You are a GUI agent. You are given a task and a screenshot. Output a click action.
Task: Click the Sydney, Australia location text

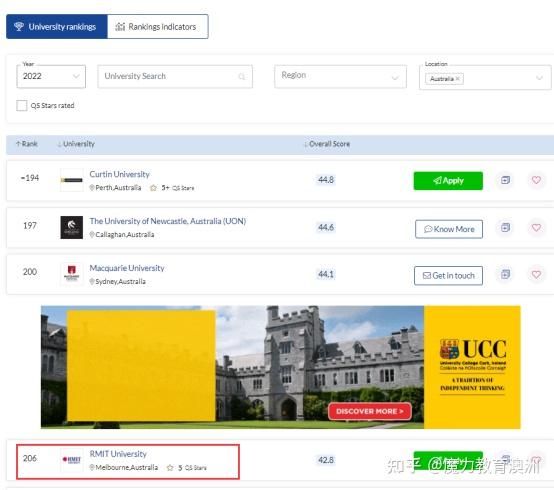[x=120, y=282]
